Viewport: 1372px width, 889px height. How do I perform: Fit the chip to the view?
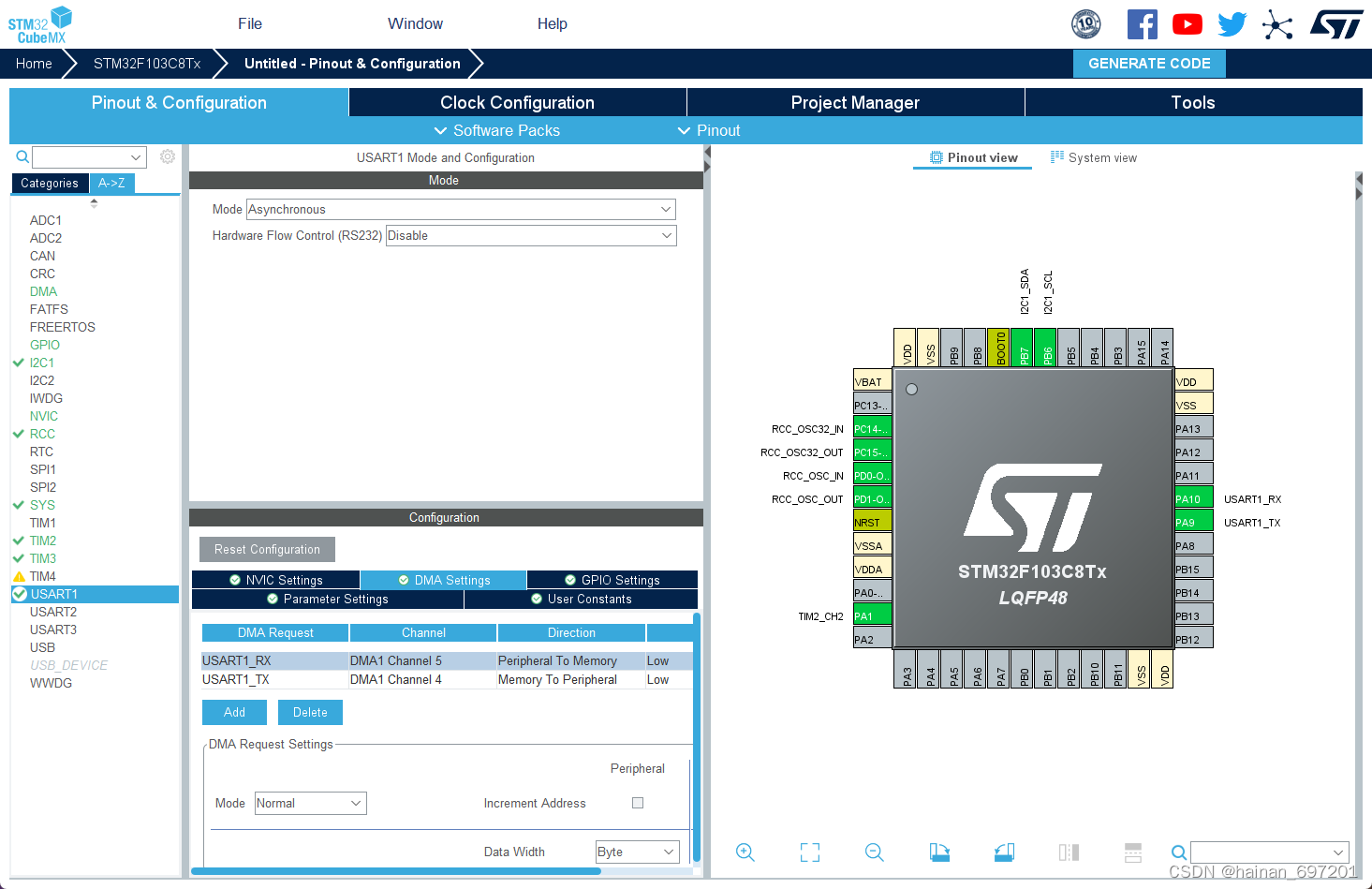(x=810, y=852)
